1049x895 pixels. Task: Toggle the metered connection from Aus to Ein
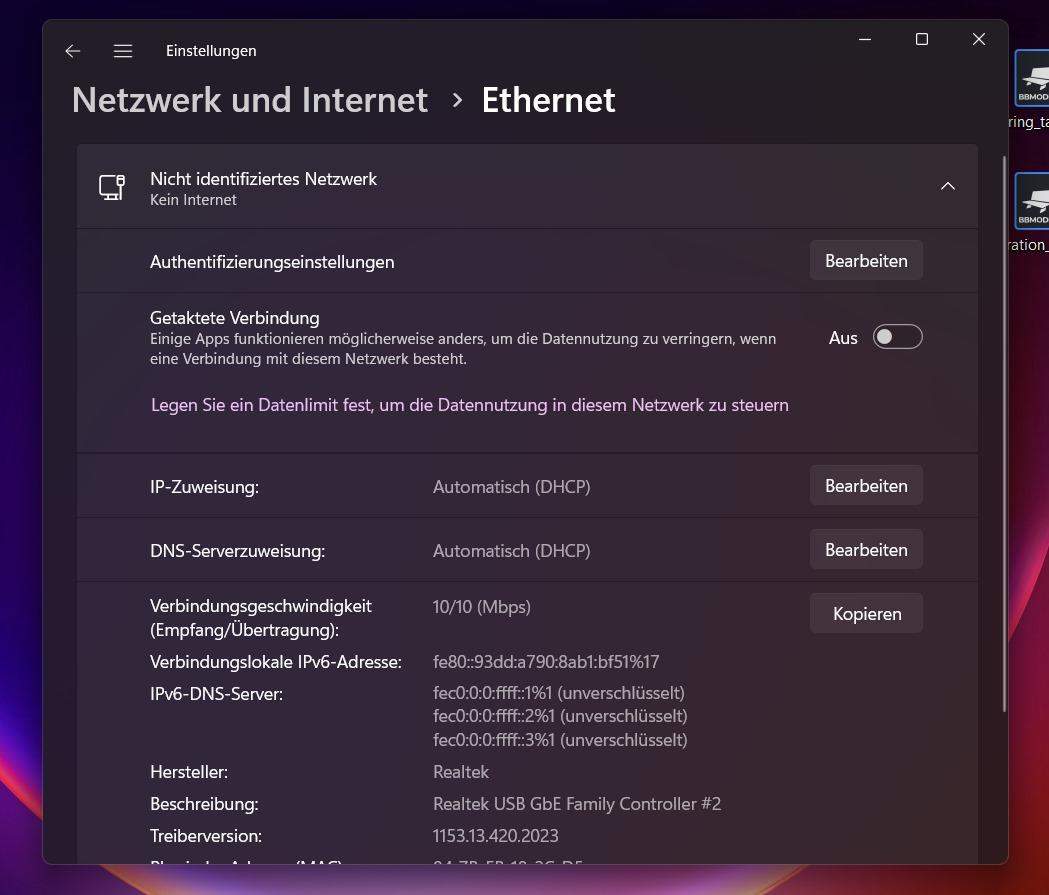[897, 337]
